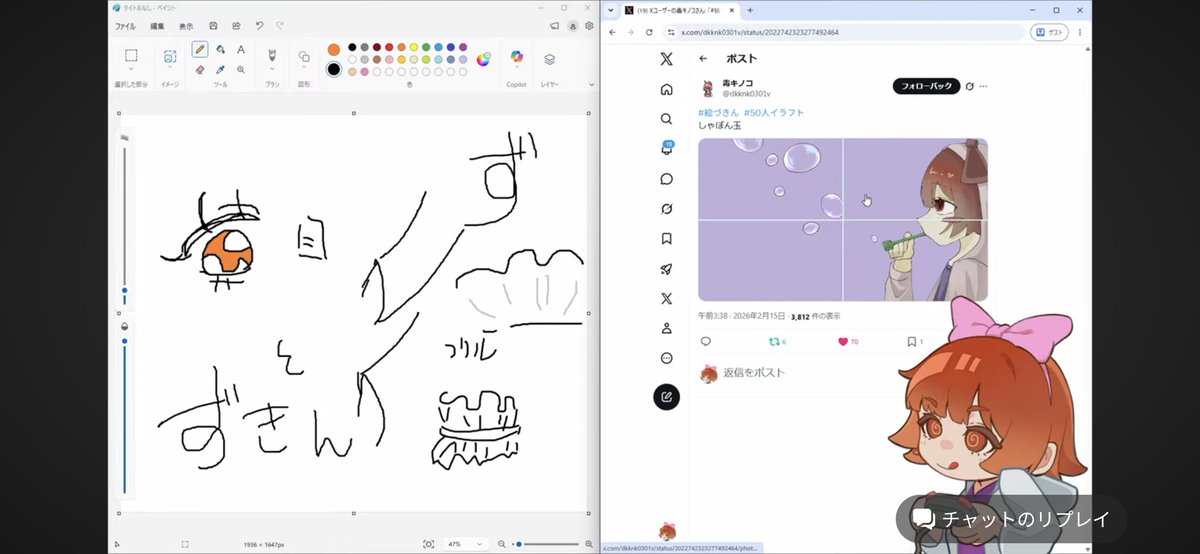Select the Magnifier tool
The image size is (1200, 554).
pyautogui.click(x=241, y=70)
